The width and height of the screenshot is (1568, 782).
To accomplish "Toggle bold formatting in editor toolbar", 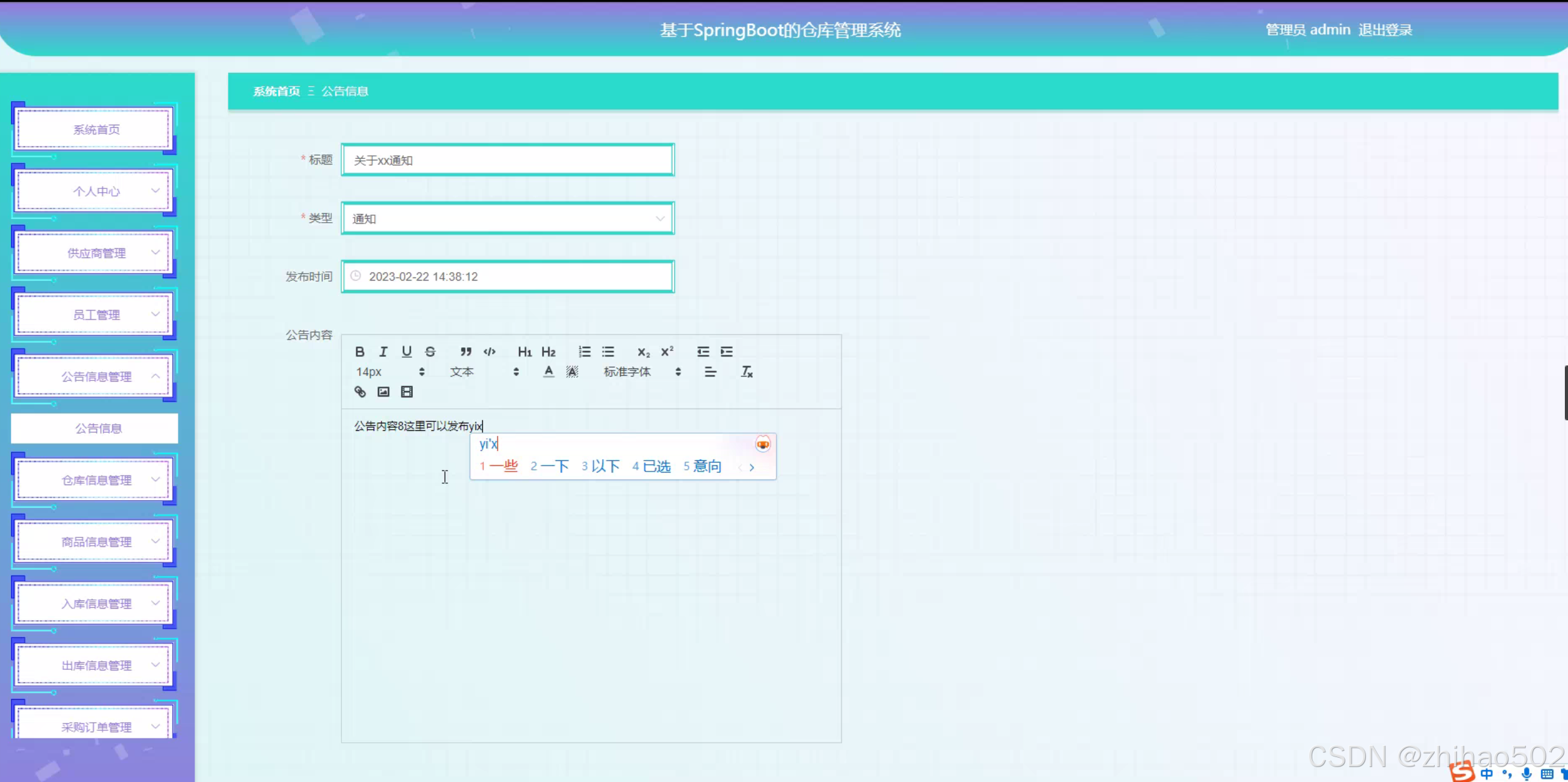I will [x=360, y=352].
